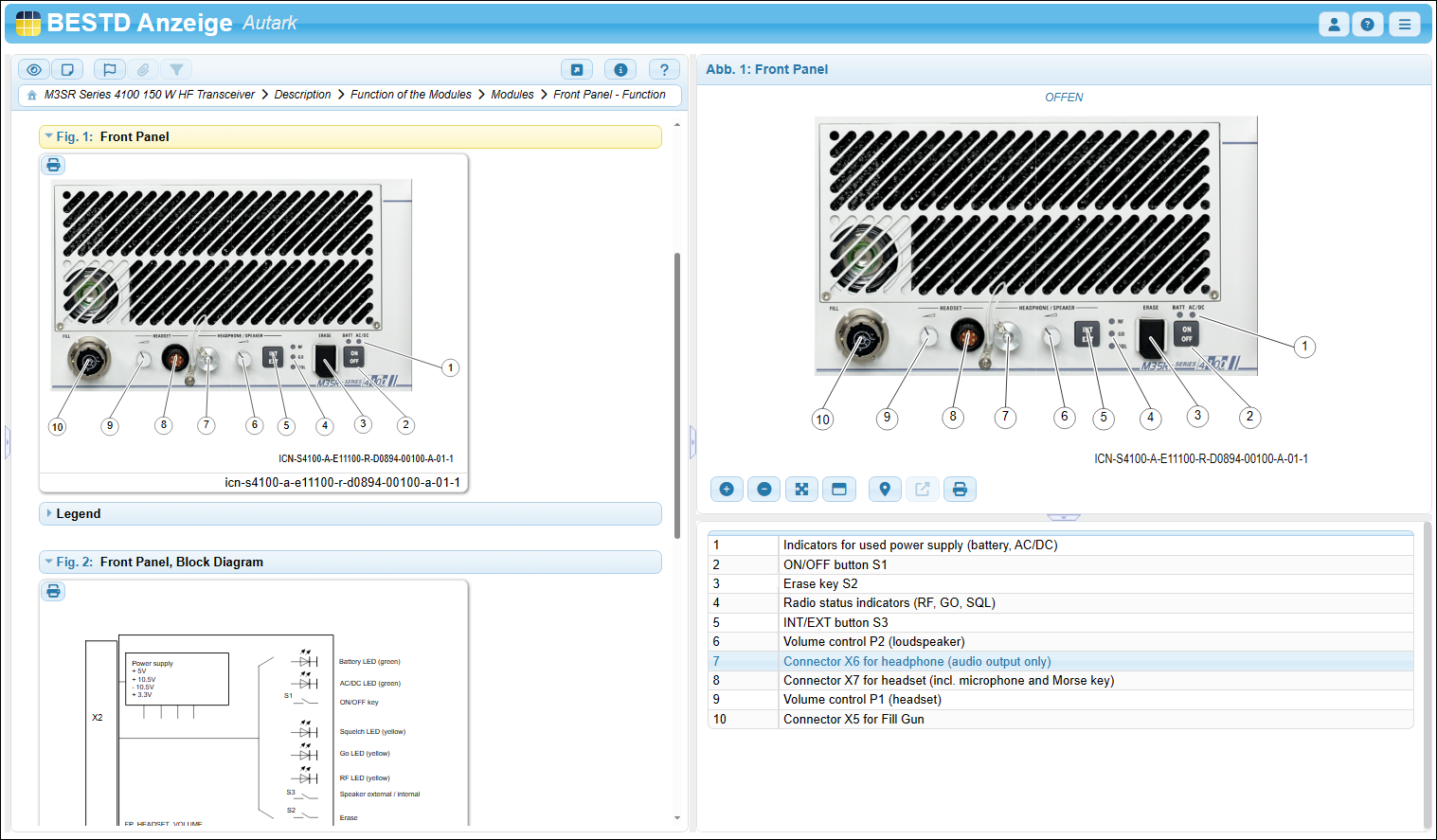Print the figure from right panel toolbar
1437x840 pixels.
point(960,490)
